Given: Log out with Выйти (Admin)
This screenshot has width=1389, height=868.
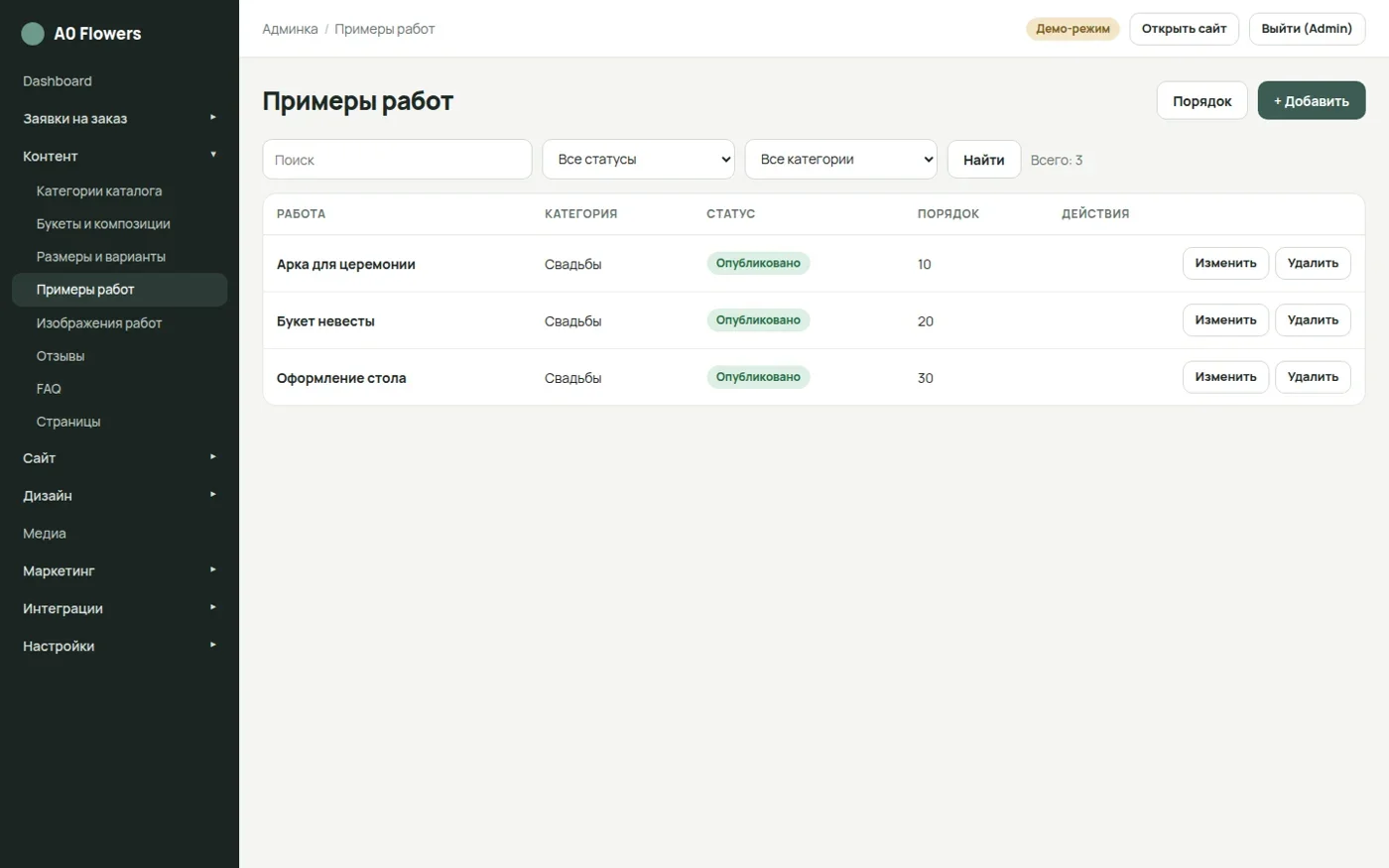Looking at the screenshot, I should tap(1307, 29).
